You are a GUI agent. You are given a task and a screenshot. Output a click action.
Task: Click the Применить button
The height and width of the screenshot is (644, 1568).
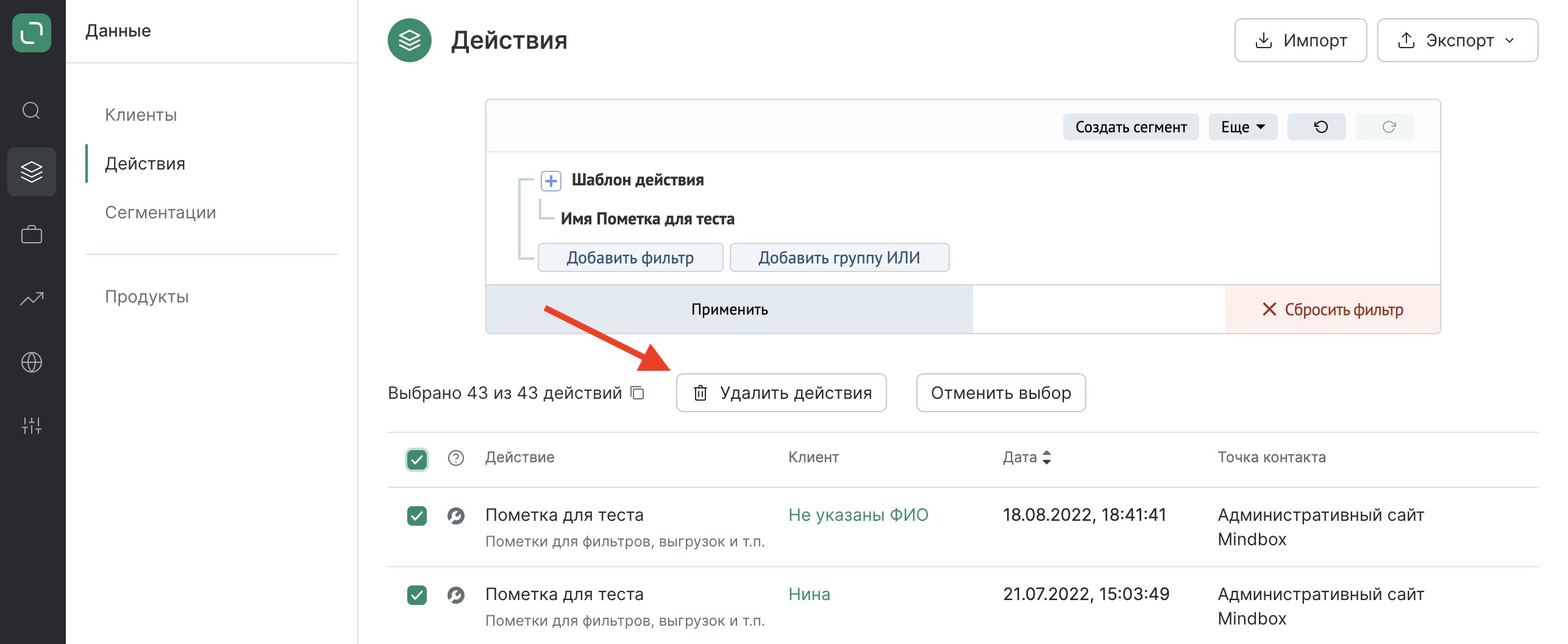click(x=729, y=309)
